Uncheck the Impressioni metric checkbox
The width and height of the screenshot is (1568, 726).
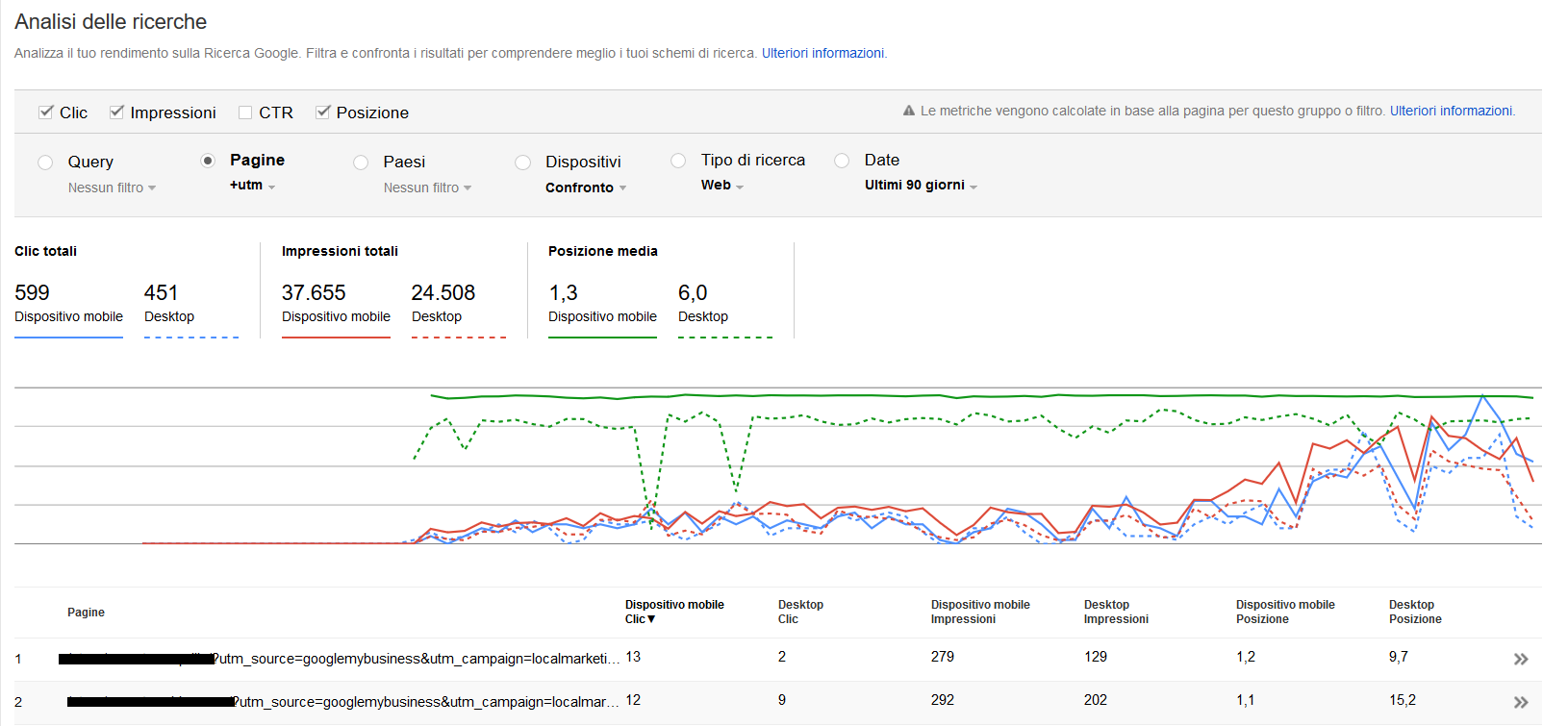tap(116, 113)
